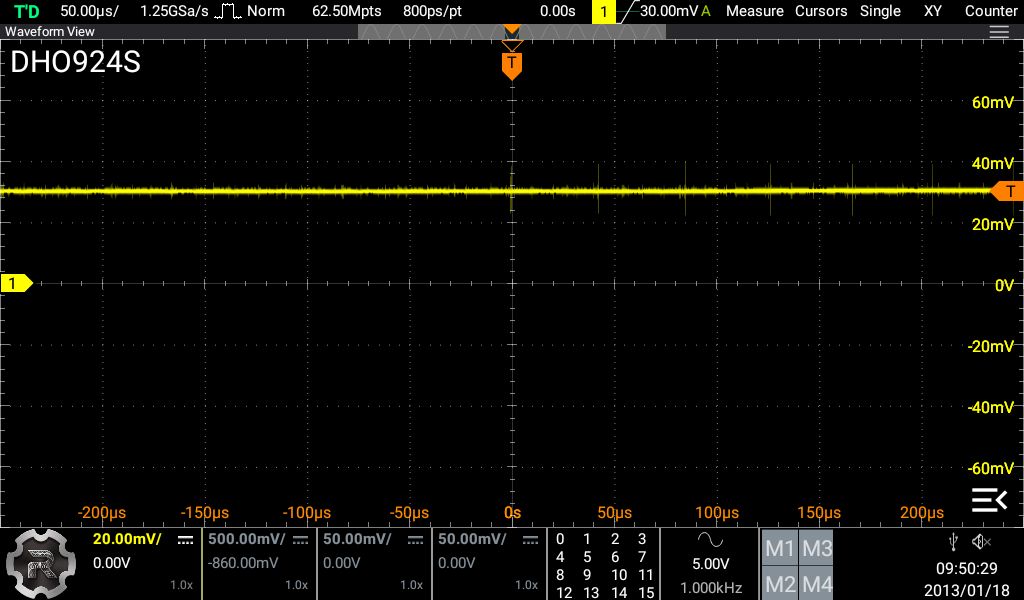Click the waveform view hamburger menu icon

998,32
